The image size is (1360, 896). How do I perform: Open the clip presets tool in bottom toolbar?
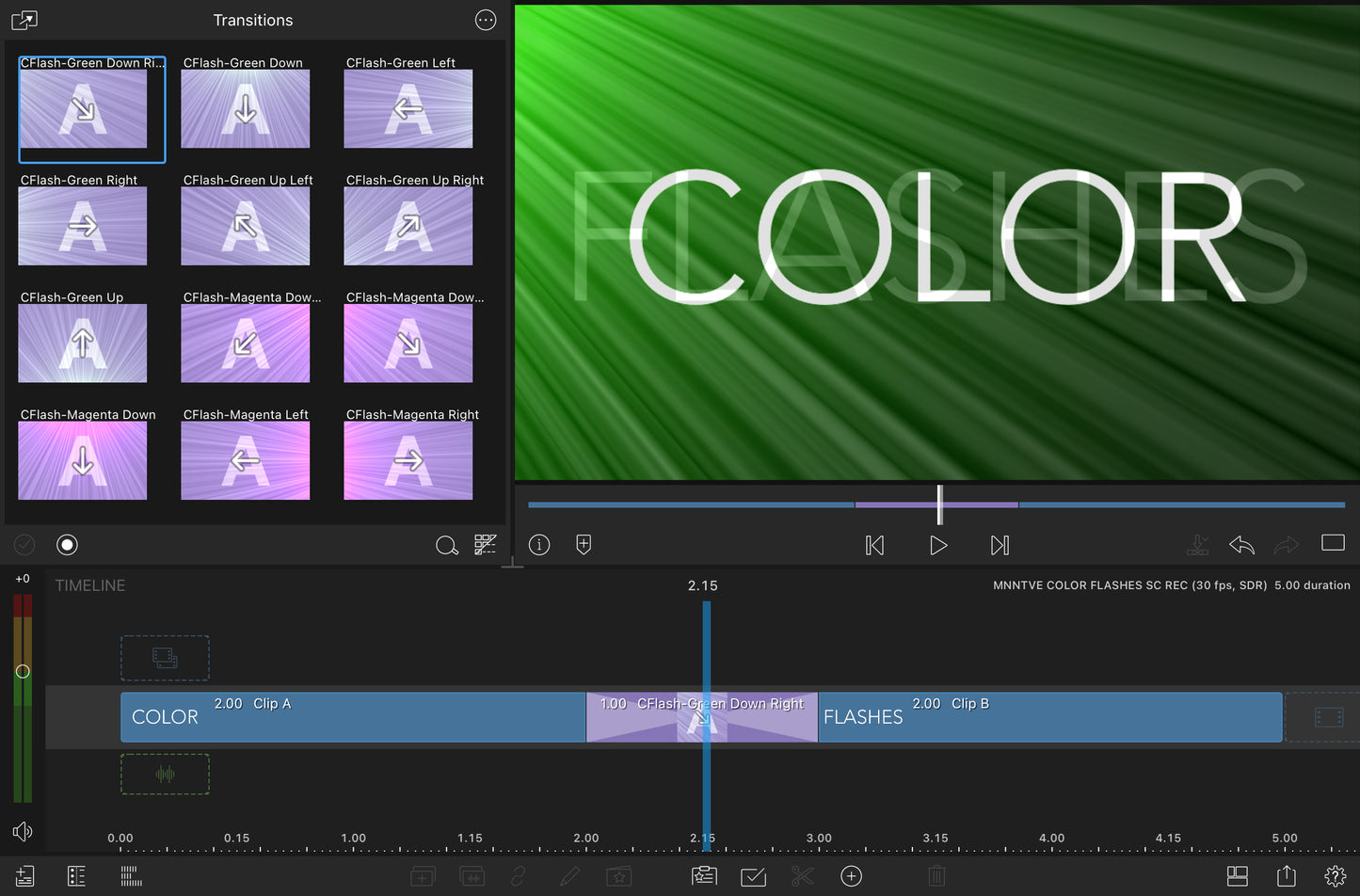703,876
